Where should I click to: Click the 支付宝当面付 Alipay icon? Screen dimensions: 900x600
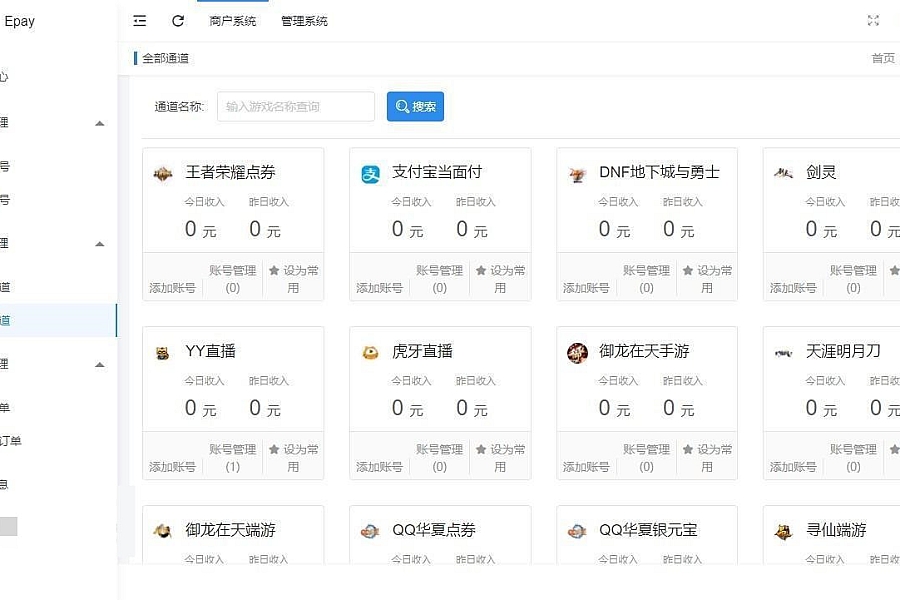(370, 173)
